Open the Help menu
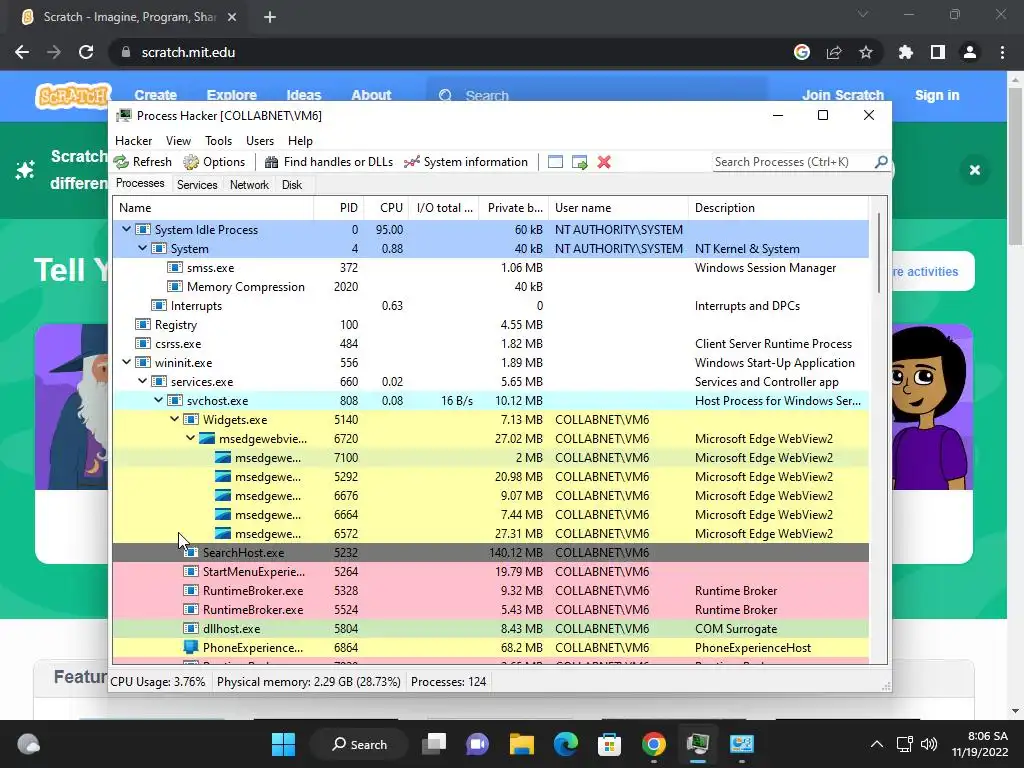Screen dimensions: 1024x768 click(x=300, y=141)
